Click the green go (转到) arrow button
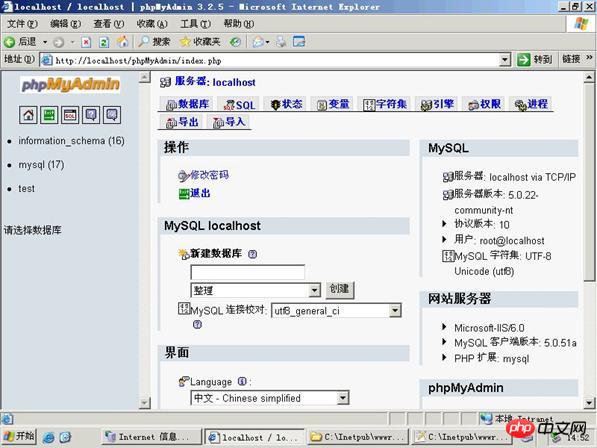Screen dimensions: 597x448 [524, 59]
